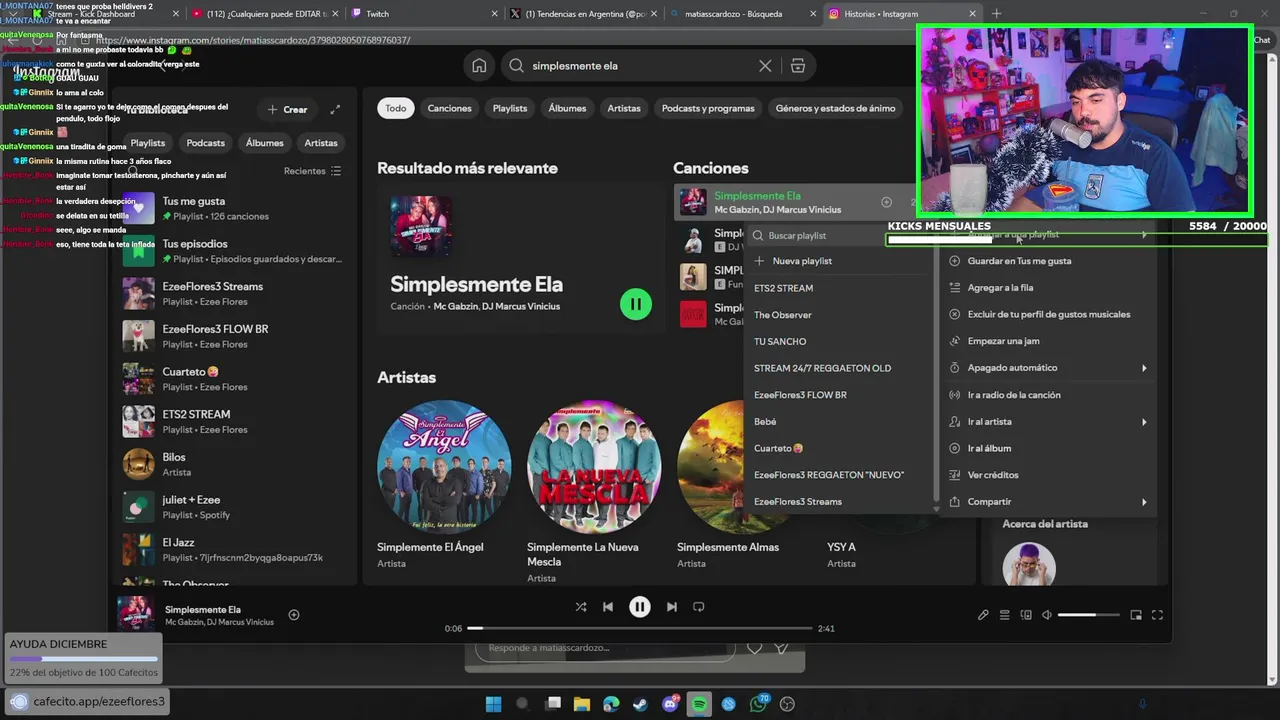
Task: Select Agregar a la fila
Action: [x=1048, y=288]
